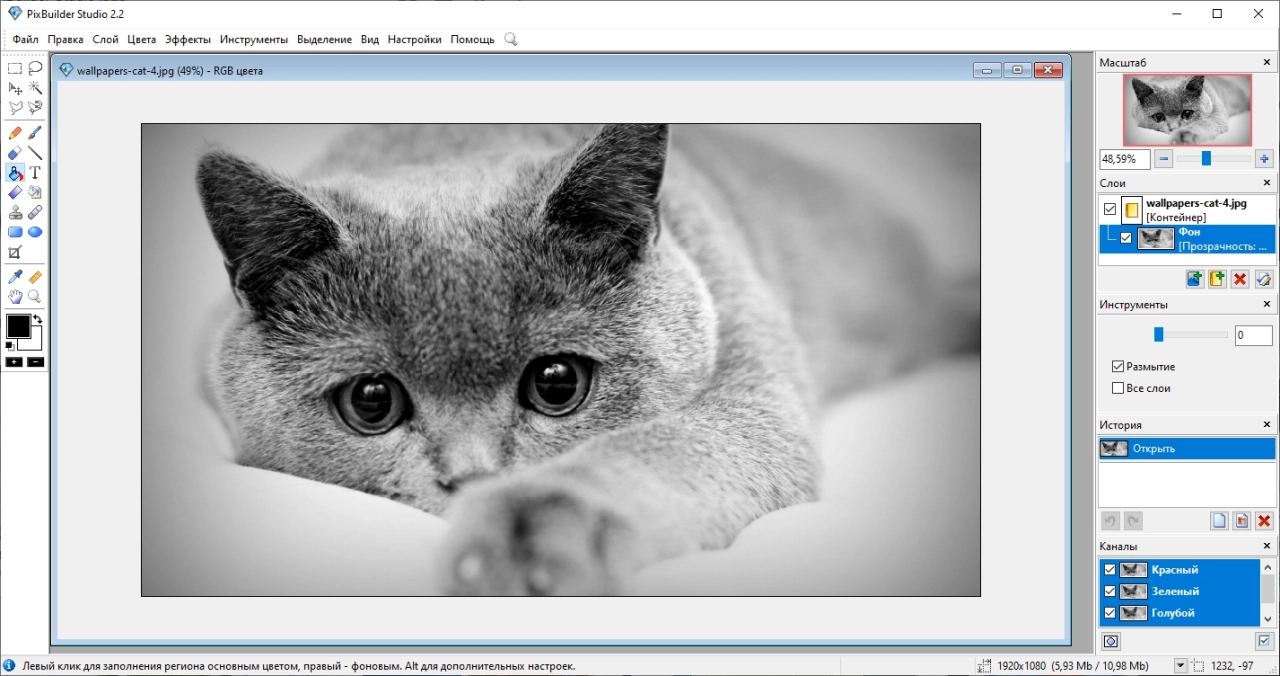Select the magic wand tool
Viewport: 1280px width, 676px height.
[35, 88]
